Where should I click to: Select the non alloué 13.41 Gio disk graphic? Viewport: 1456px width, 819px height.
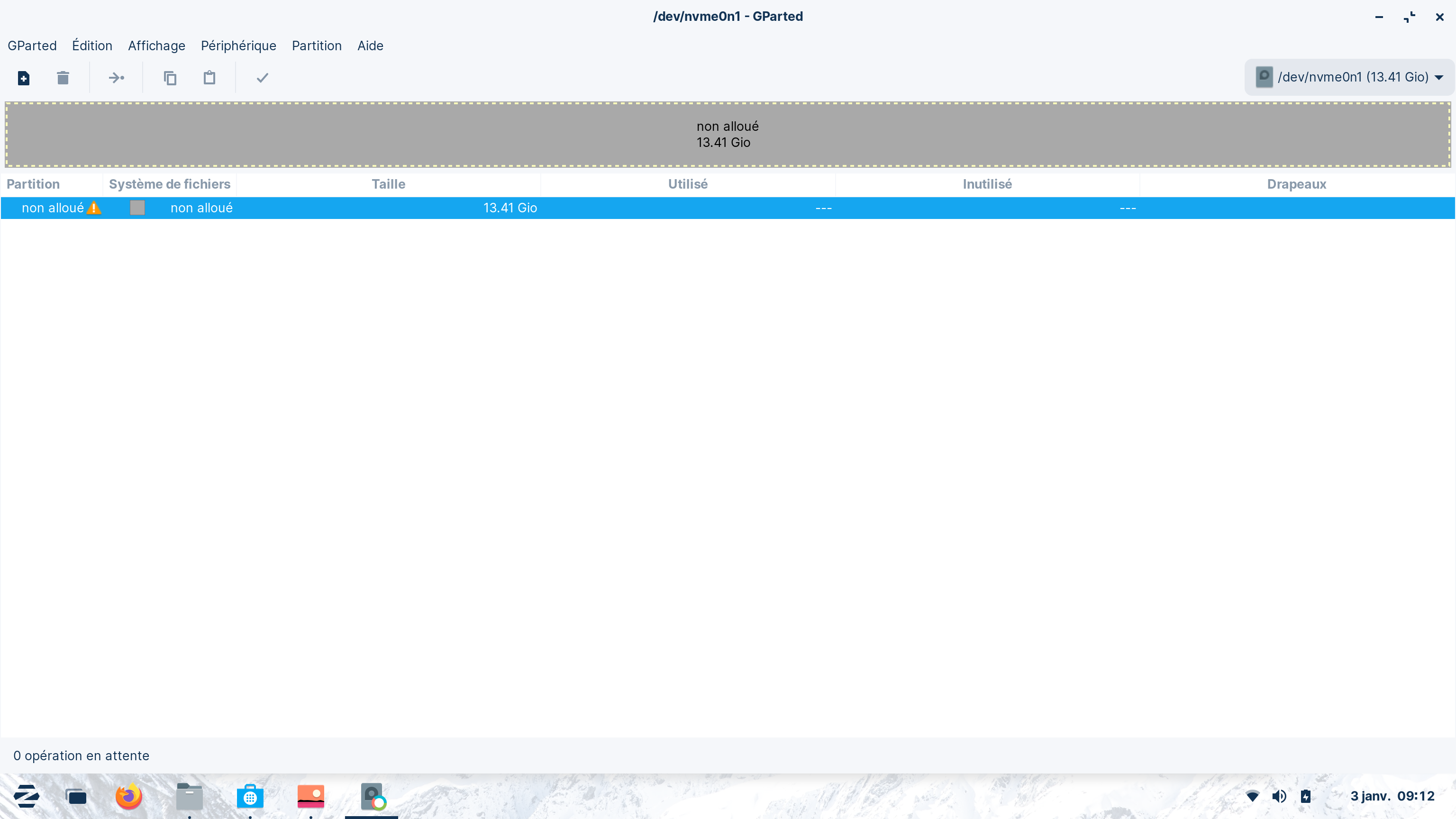(x=728, y=135)
